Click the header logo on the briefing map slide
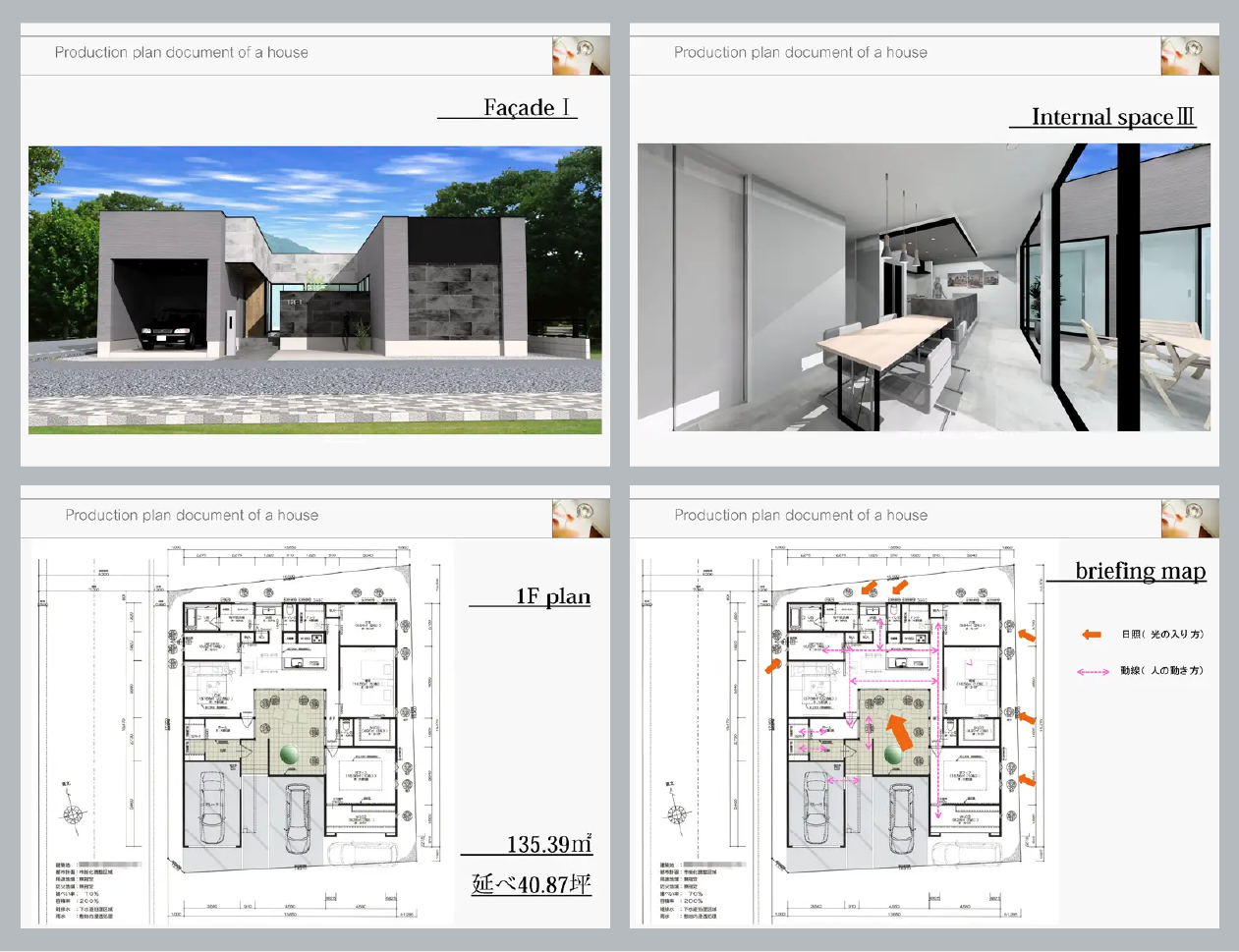The image size is (1239, 952). coord(1189,518)
